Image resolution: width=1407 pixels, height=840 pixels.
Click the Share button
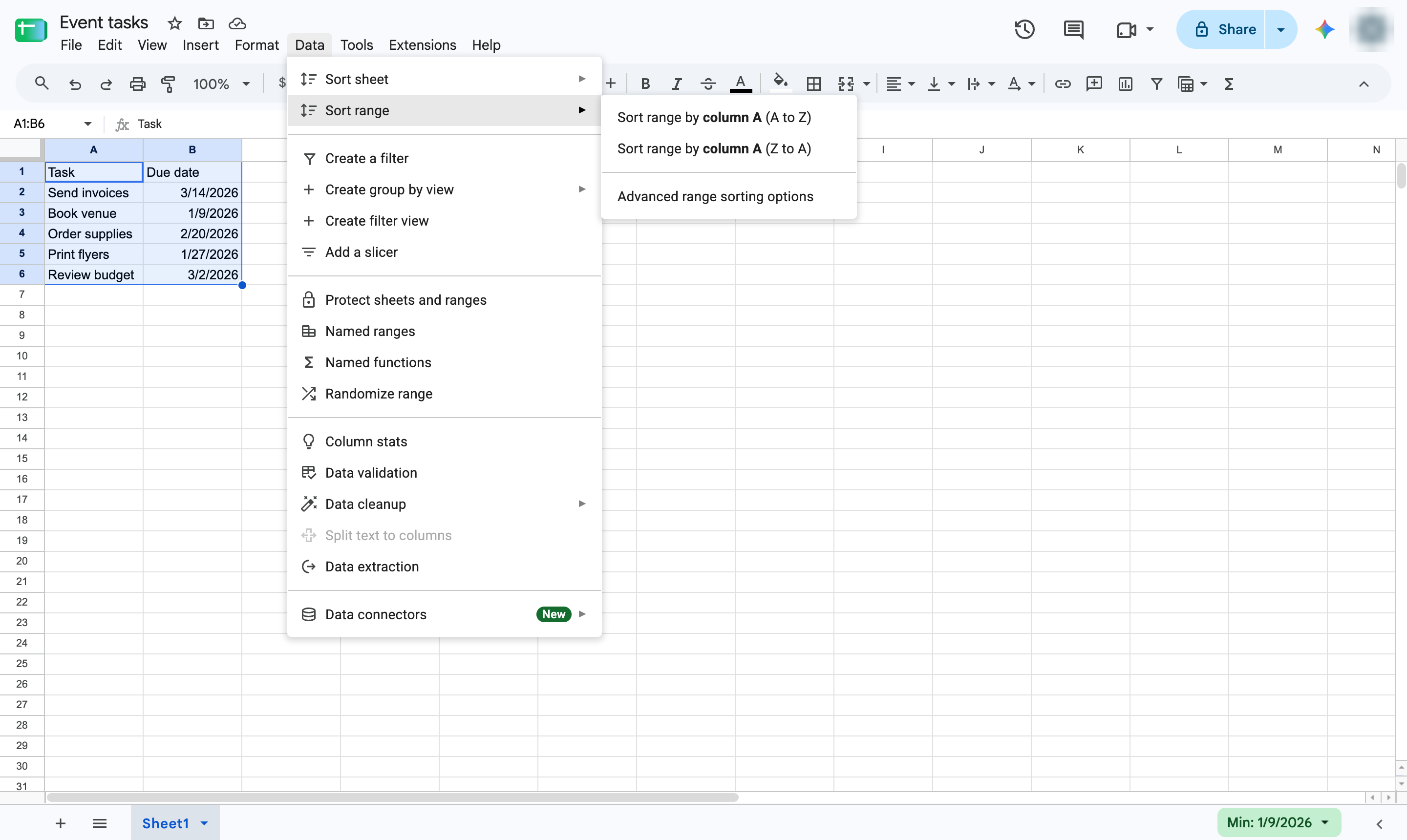[1220, 29]
